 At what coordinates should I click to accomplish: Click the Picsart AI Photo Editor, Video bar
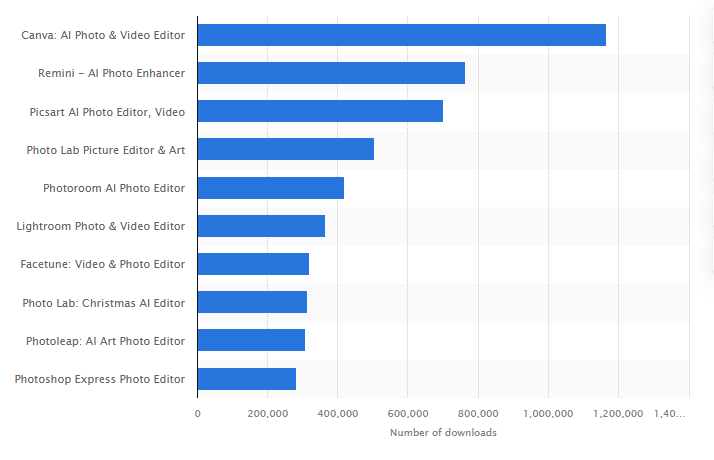[x=320, y=111]
